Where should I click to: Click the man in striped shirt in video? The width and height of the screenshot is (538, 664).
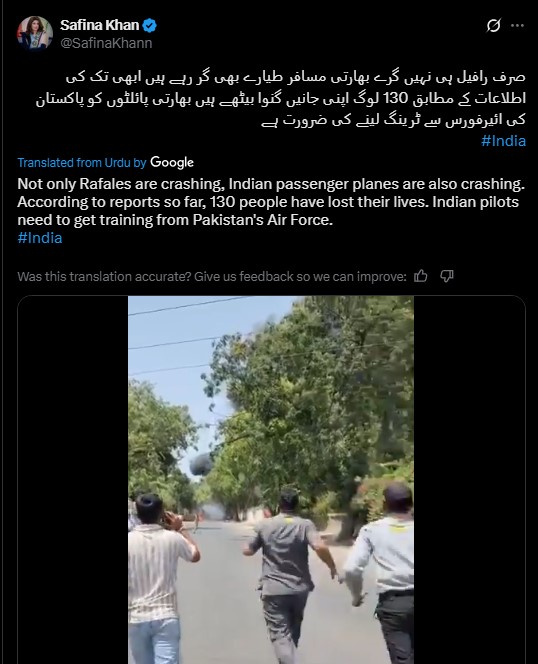(159, 578)
